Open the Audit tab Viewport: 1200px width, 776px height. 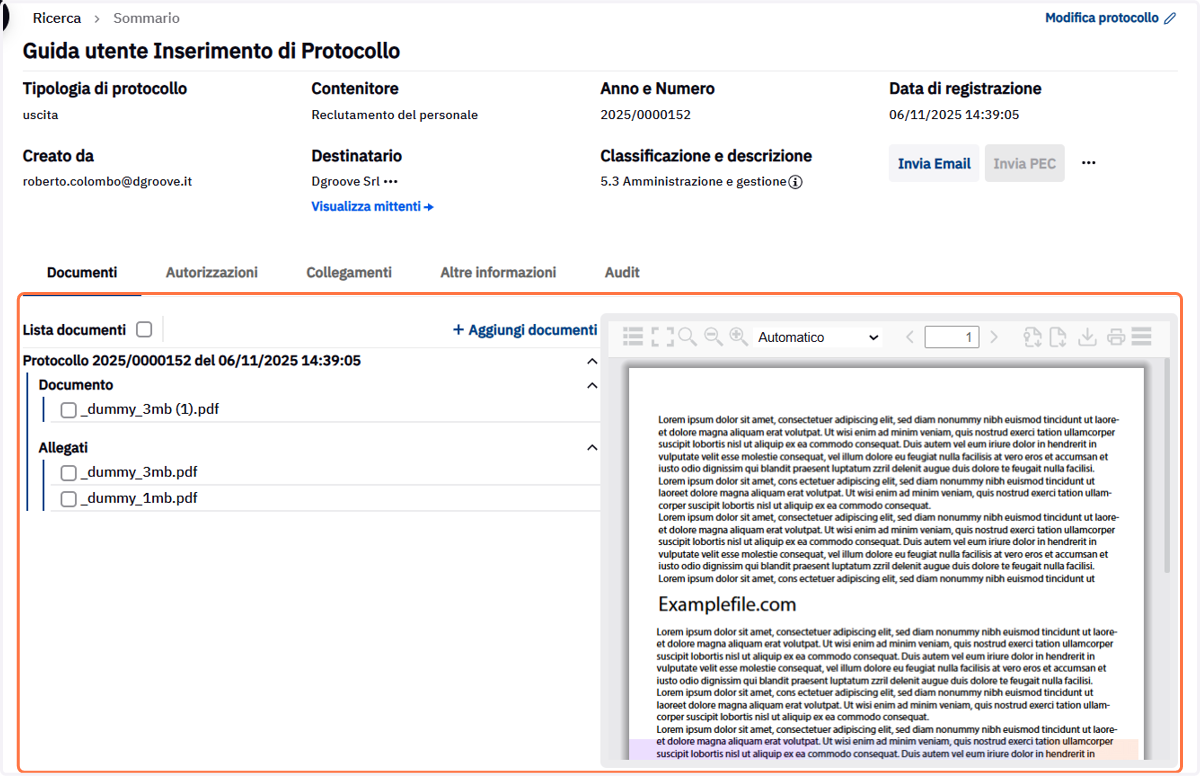pyautogui.click(x=622, y=272)
